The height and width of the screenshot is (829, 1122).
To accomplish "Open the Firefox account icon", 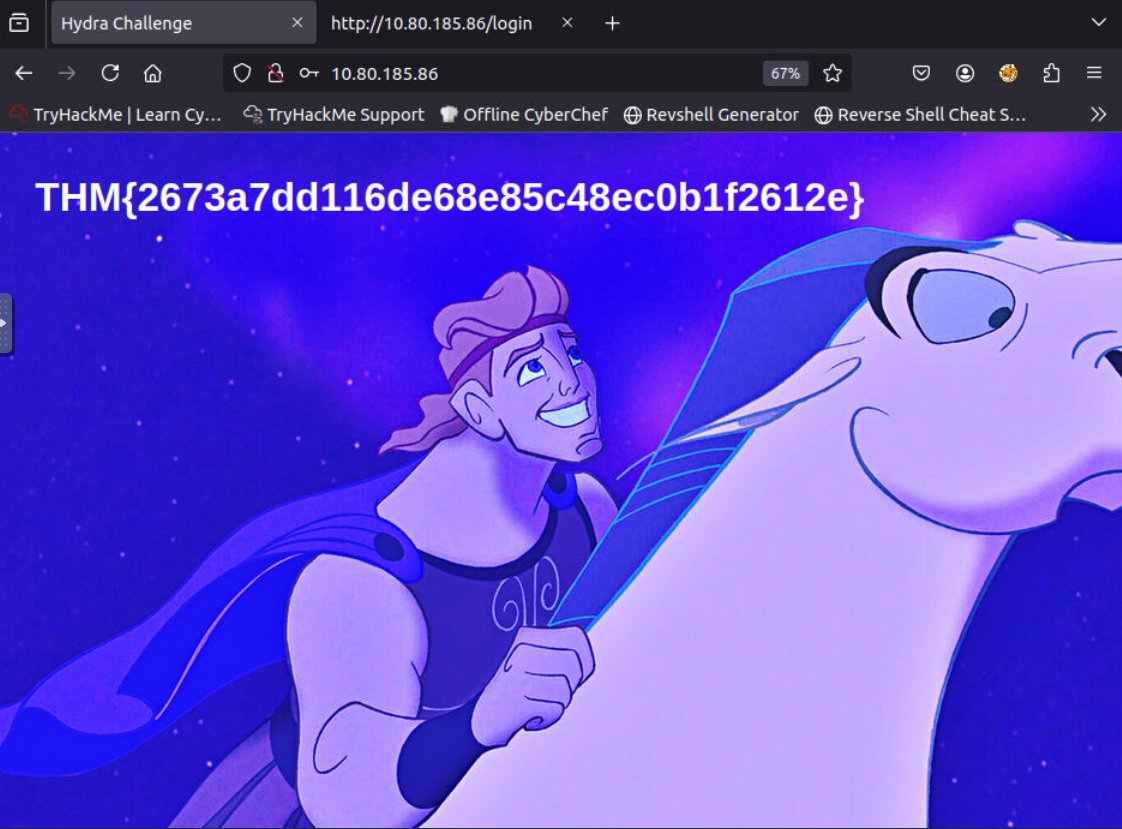I will (x=965, y=73).
